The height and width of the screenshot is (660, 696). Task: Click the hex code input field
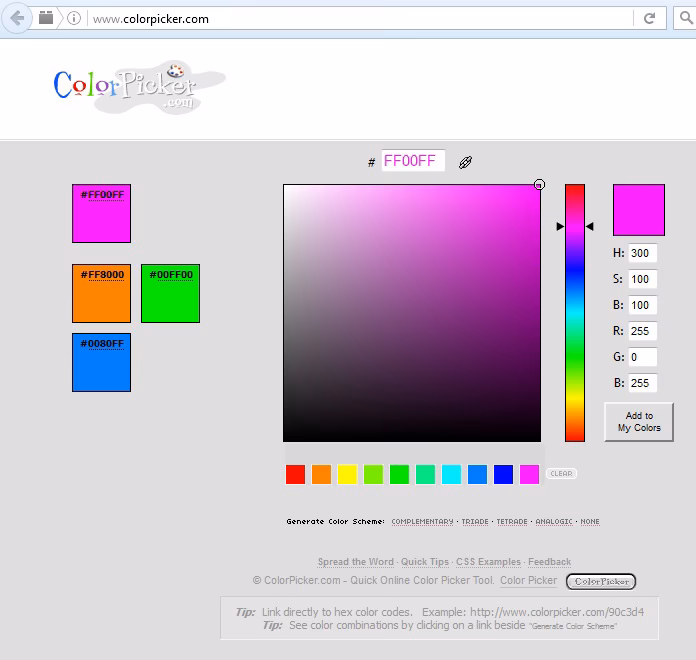(x=412, y=161)
